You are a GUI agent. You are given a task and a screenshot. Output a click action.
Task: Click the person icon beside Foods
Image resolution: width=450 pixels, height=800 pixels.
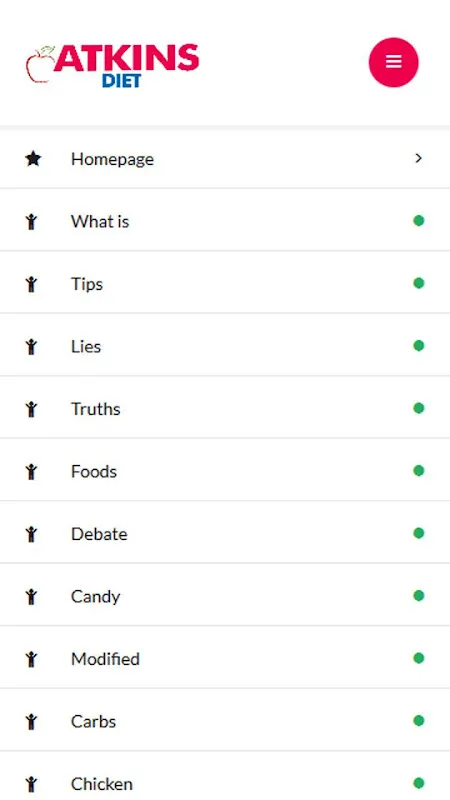click(32, 471)
